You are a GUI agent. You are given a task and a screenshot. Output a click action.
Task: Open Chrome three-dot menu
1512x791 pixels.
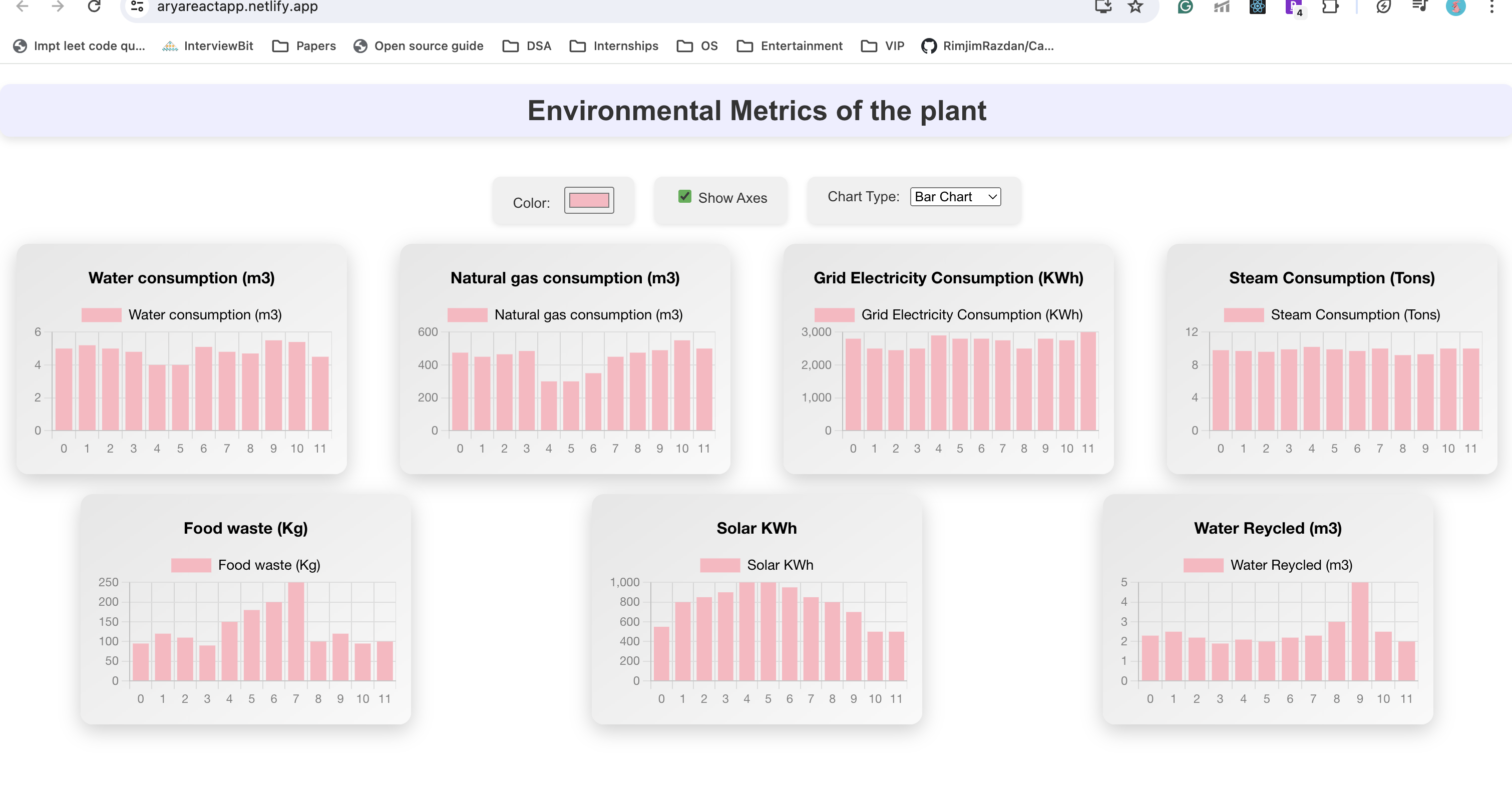point(1491,7)
